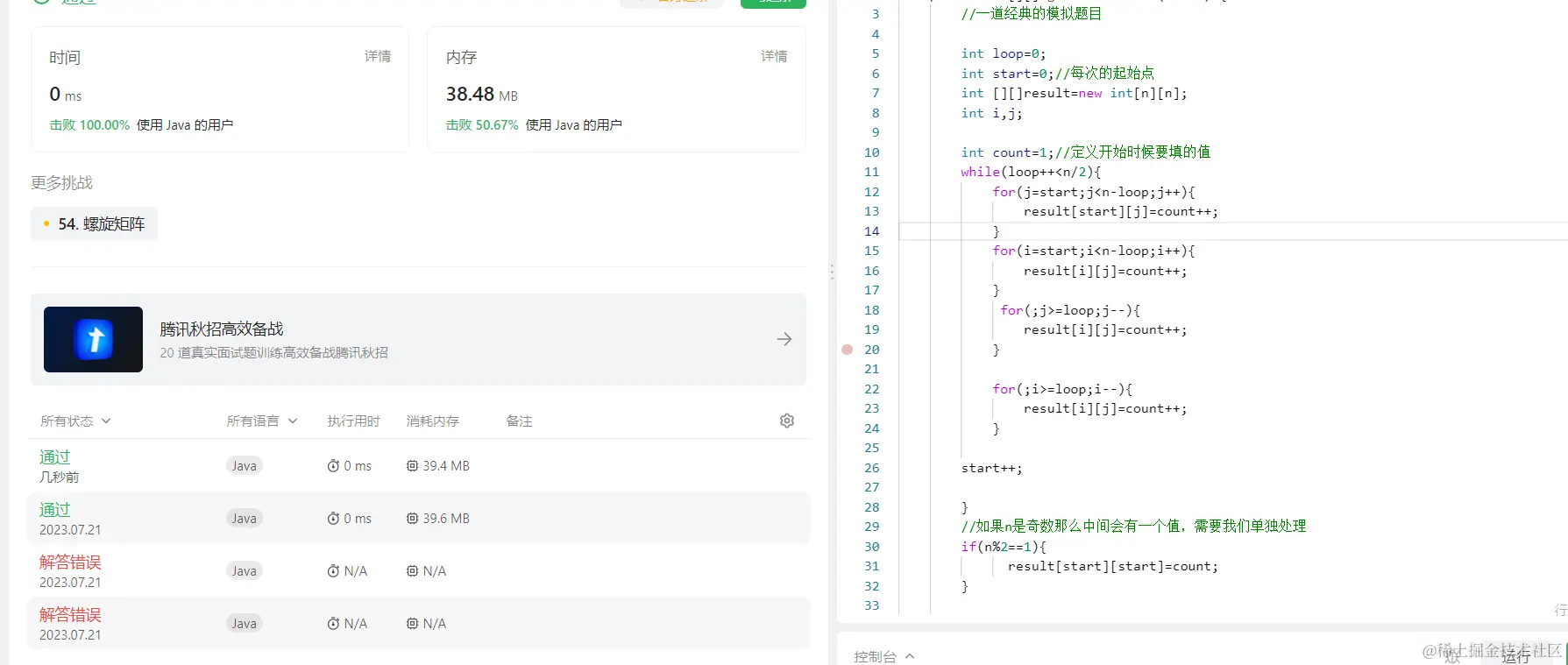This screenshot has width=1568, height=665.
Task: Click the arrow on the 腾讯秋招高效备战 banner
Action: coord(784,339)
